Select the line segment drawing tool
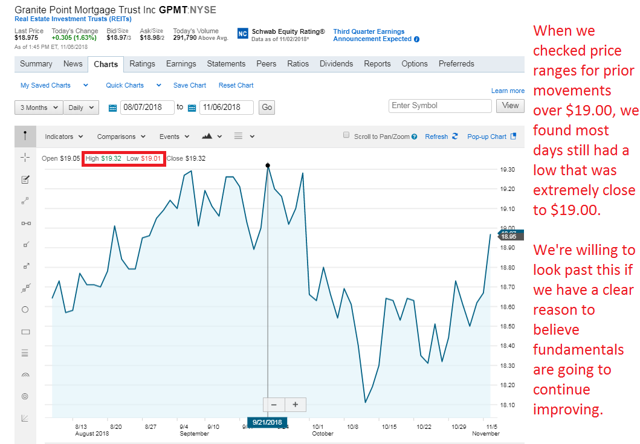 coord(25,201)
